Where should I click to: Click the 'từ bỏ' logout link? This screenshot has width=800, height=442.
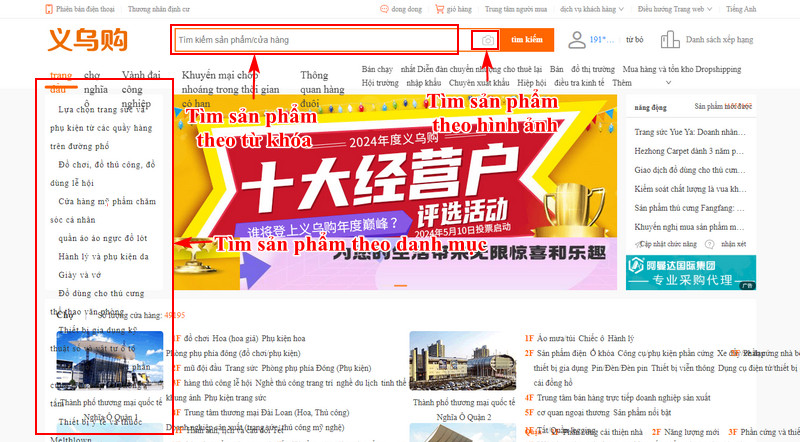tap(635, 40)
